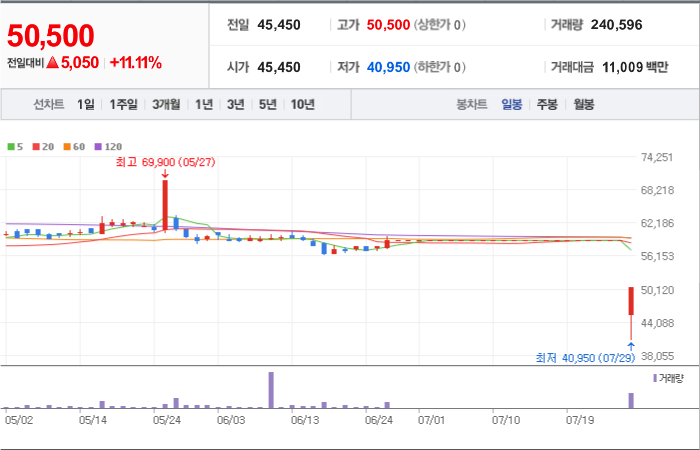
Task: Click the 거래량 legend marker in volume panel
Action: 655,379
